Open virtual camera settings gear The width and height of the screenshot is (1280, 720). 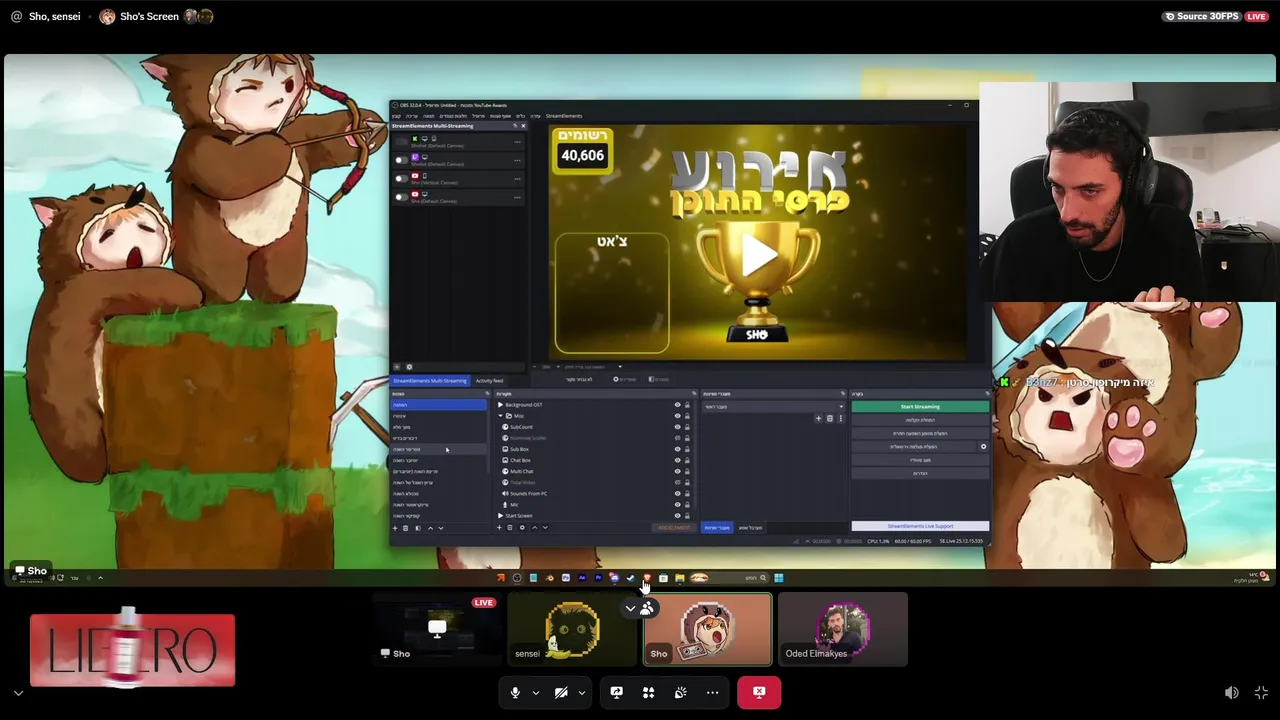(983, 446)
